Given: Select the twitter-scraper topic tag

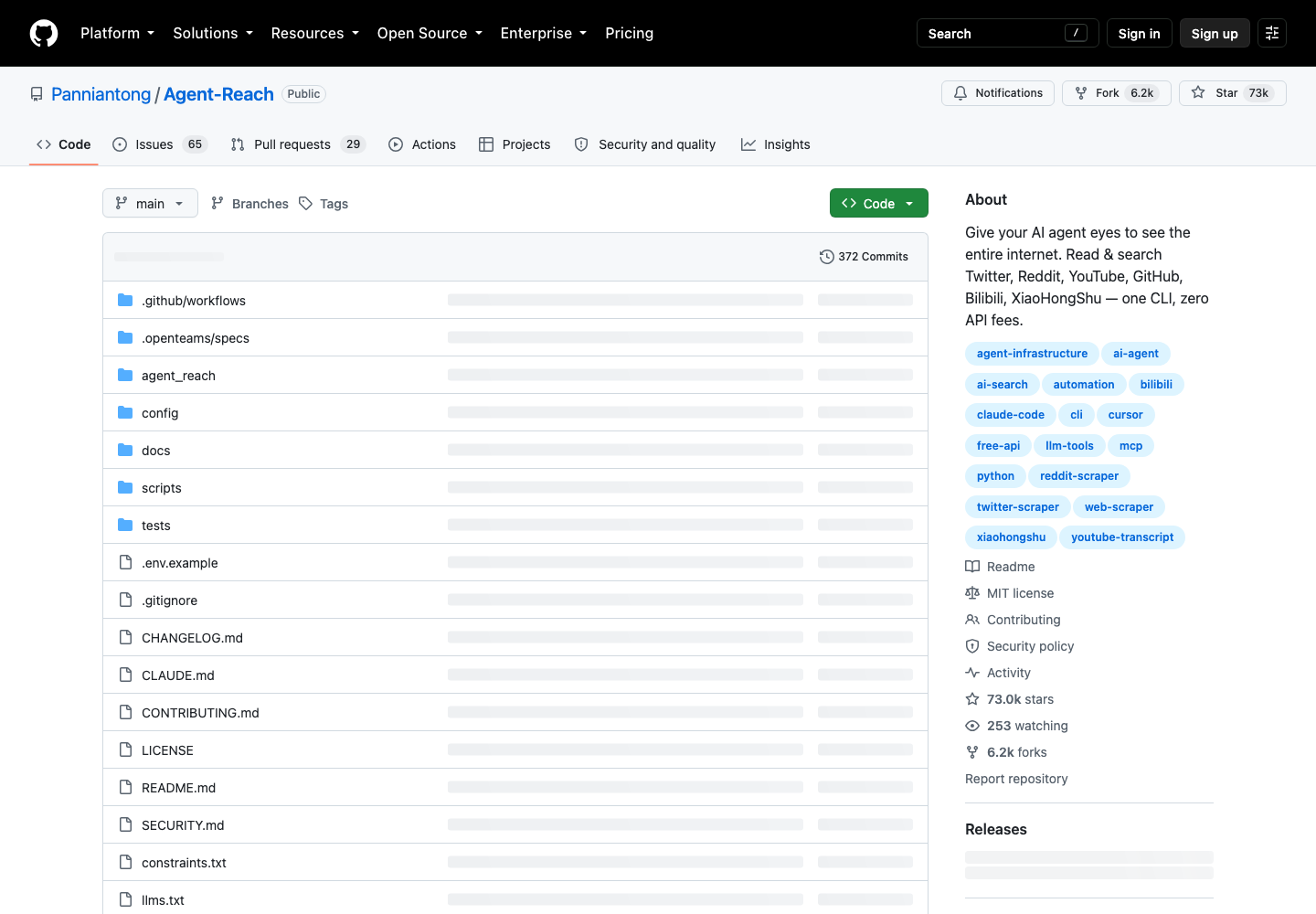Looking at the screenshot, I should (1017, 507).
